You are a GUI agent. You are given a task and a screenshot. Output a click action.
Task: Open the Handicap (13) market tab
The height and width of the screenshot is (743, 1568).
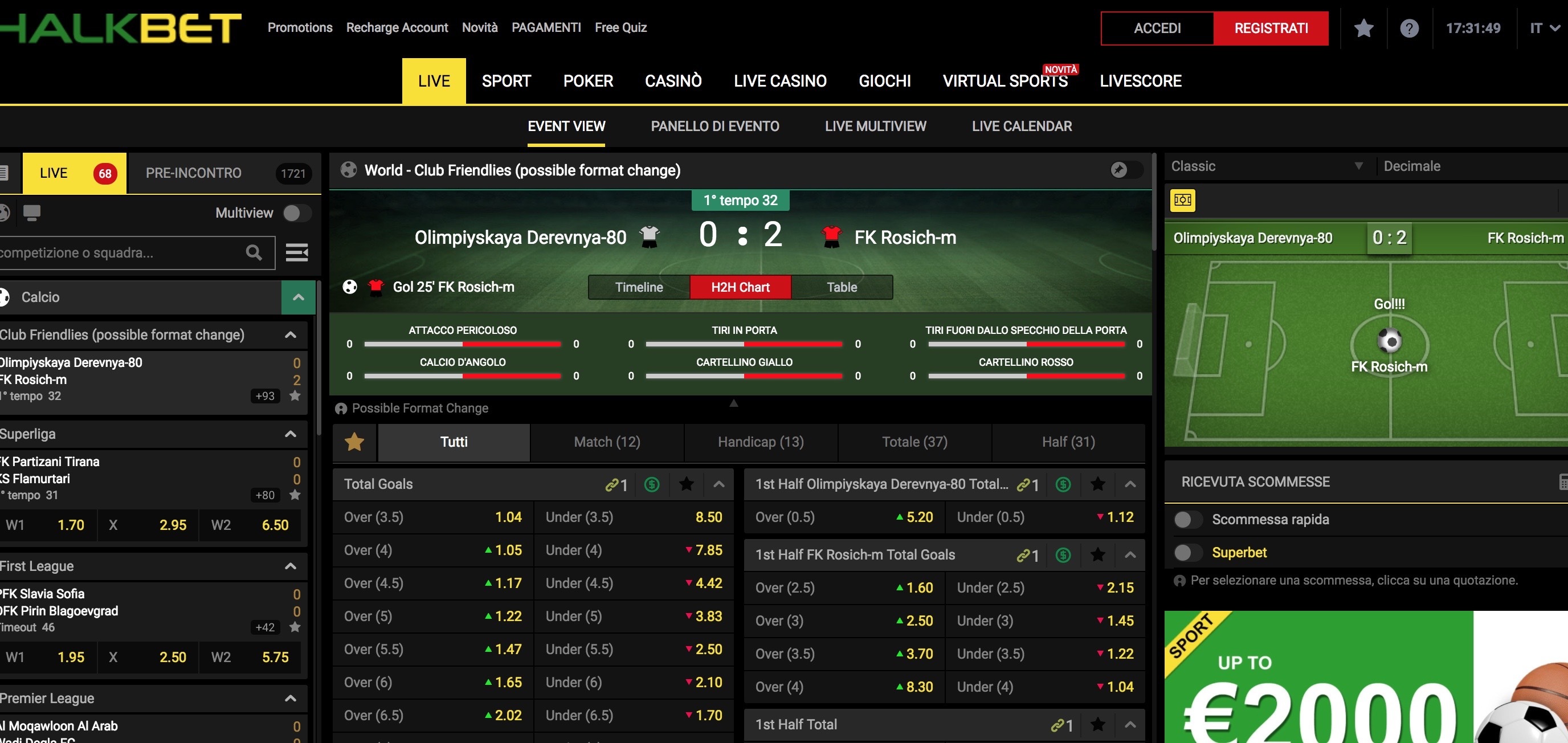pos(761,442)
